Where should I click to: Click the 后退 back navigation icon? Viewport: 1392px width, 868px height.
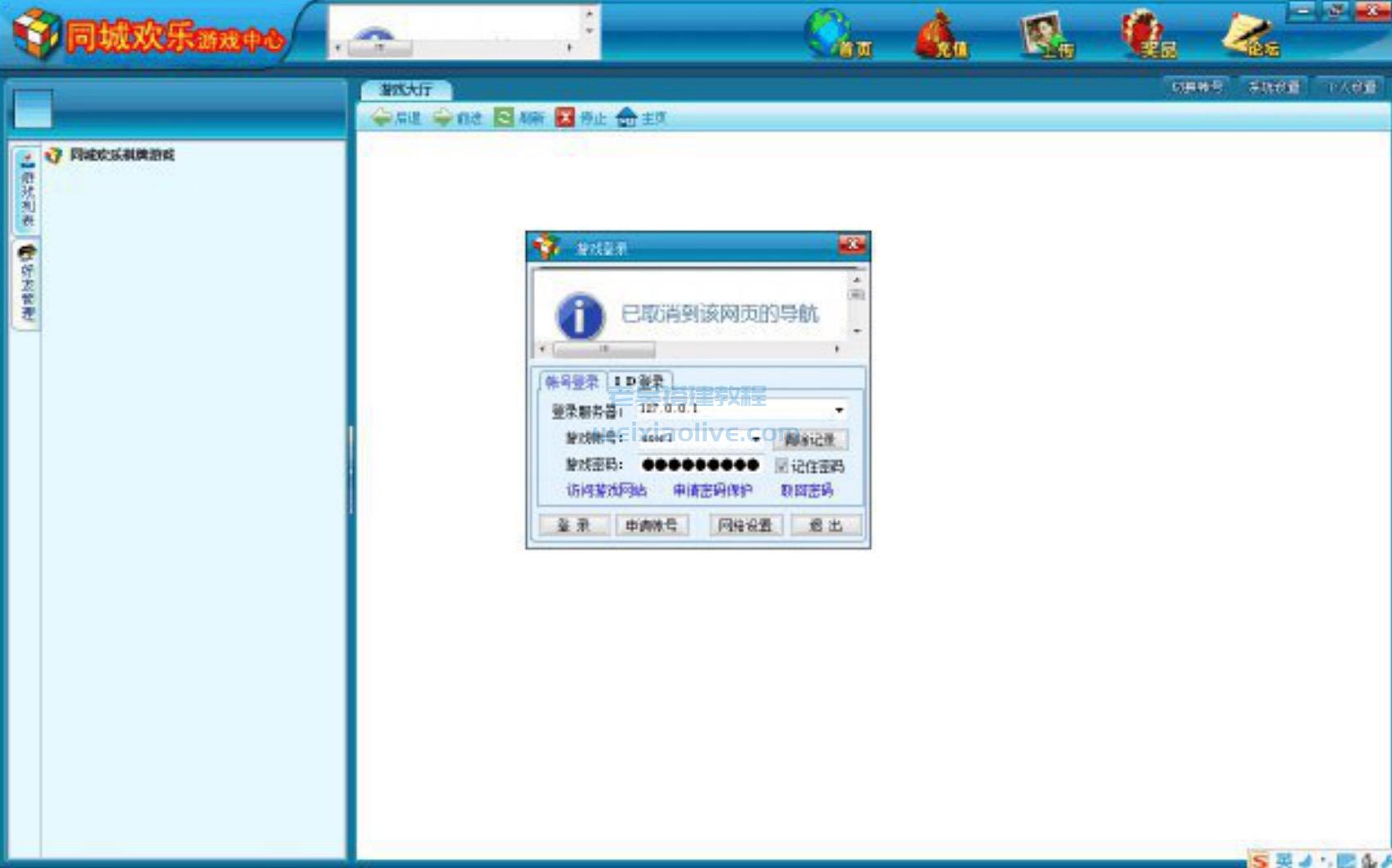(x=382, y=117)
